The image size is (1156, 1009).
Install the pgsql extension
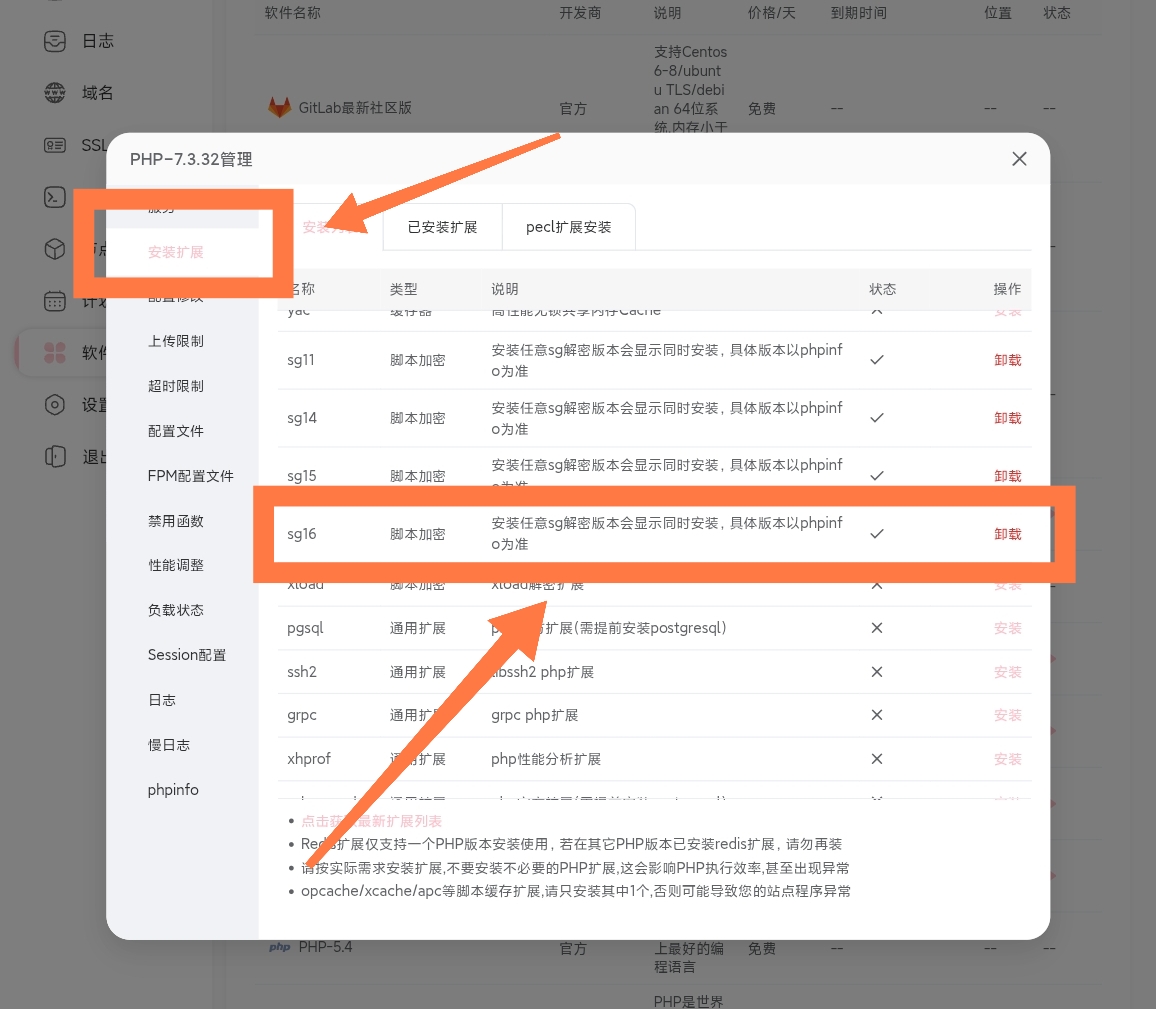(x=1007, y=628)
